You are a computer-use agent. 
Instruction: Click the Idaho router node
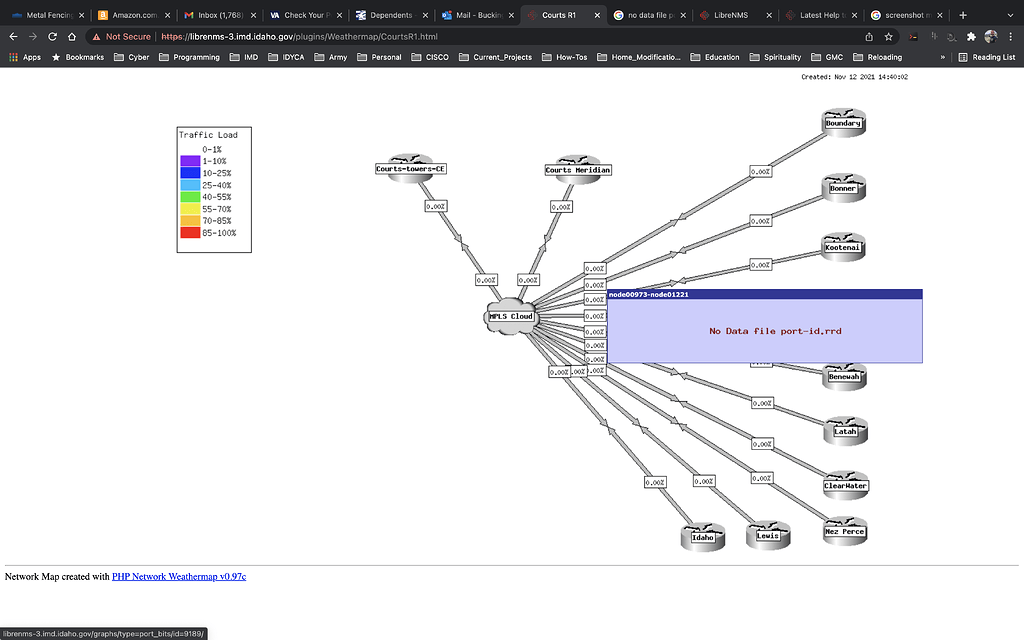(702, 537)
